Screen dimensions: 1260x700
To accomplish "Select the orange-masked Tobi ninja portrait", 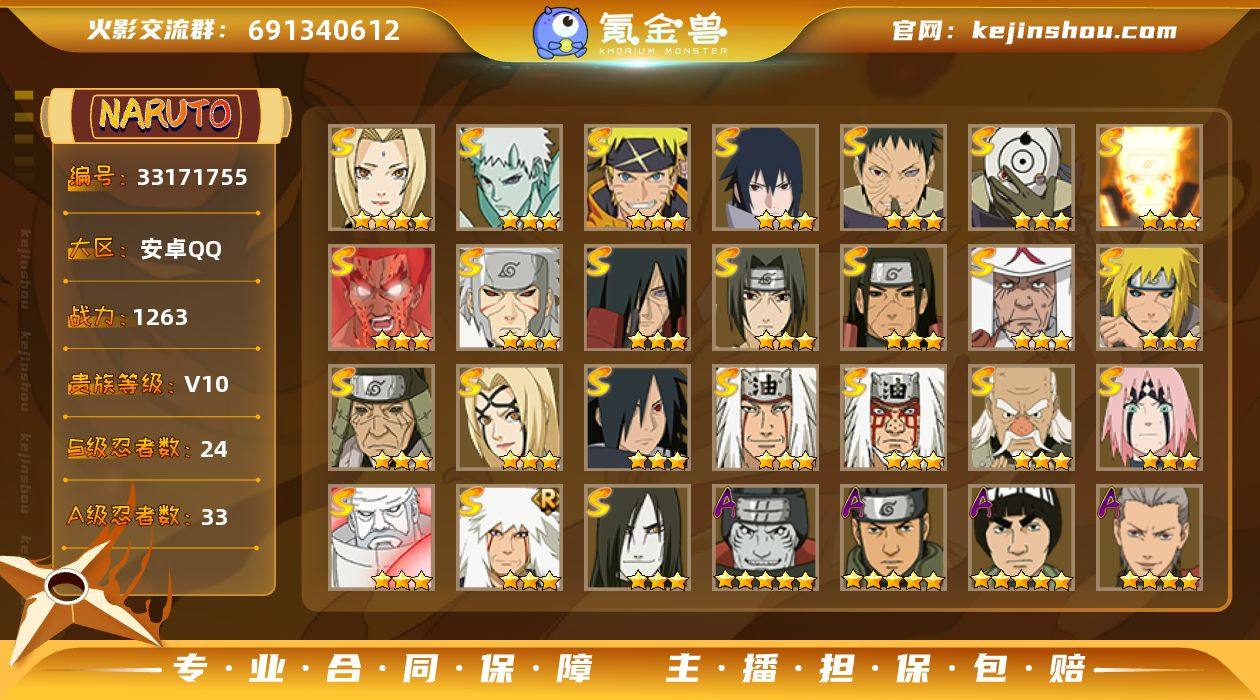I will pos(1021,178).
